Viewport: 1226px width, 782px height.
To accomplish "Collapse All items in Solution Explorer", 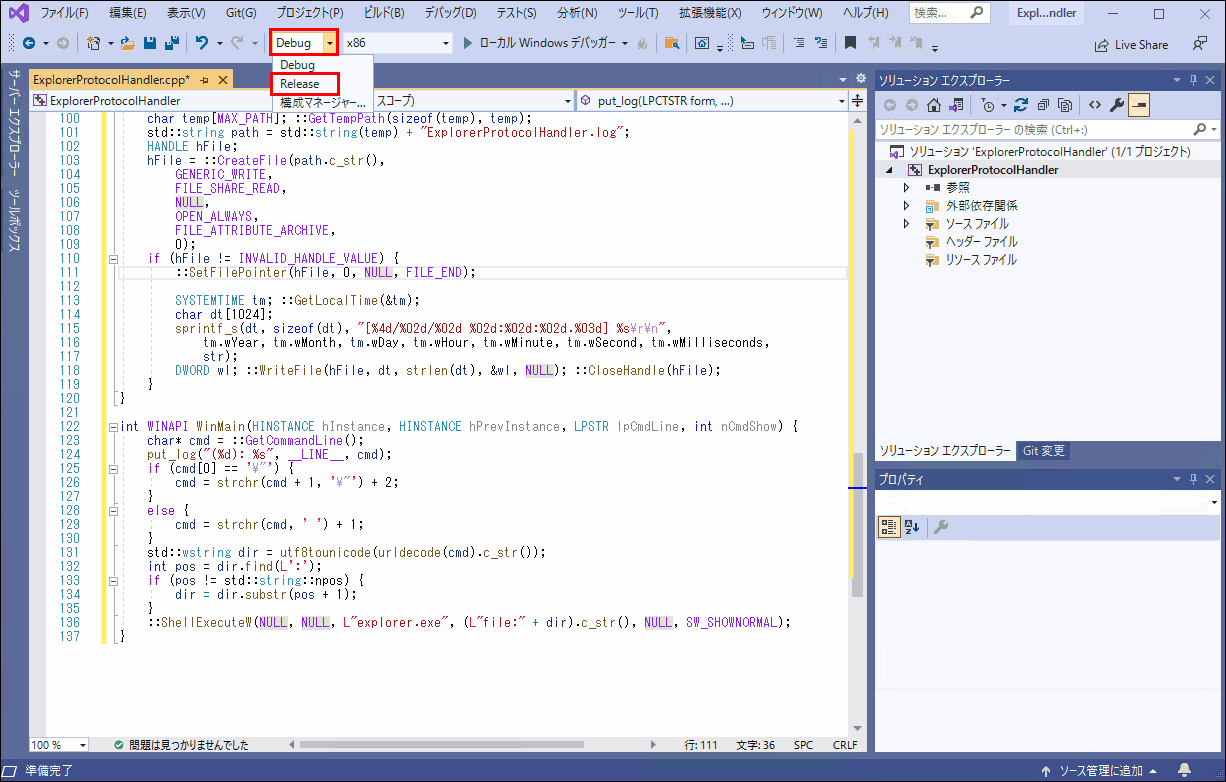I will coord(1043,105).
